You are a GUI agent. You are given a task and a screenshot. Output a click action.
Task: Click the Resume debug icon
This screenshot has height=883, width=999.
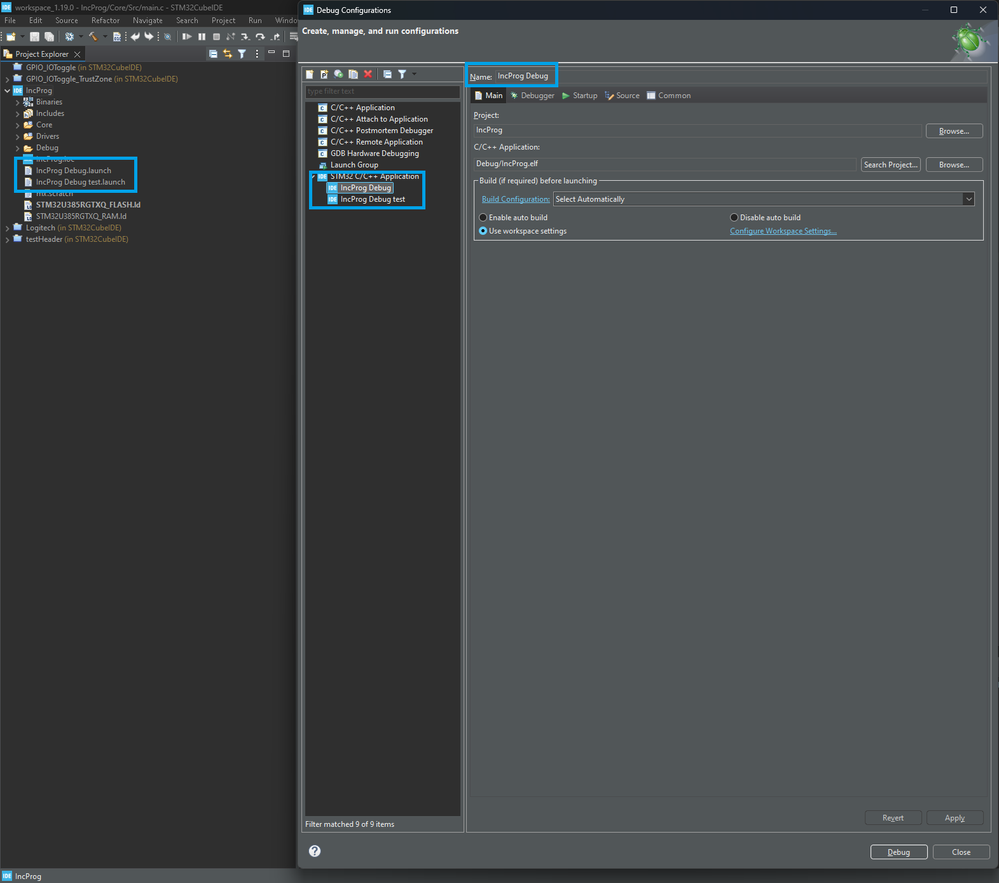tap(187, 37)
